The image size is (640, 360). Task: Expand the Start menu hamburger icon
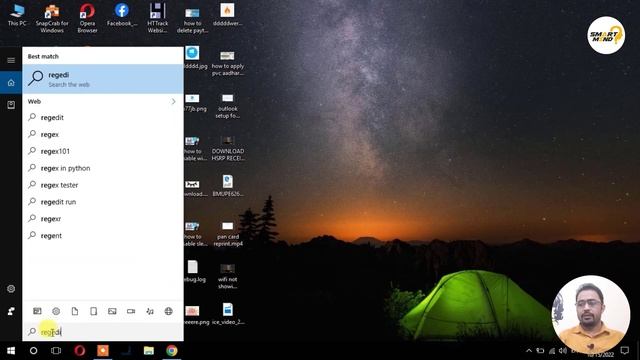point(11,60)
